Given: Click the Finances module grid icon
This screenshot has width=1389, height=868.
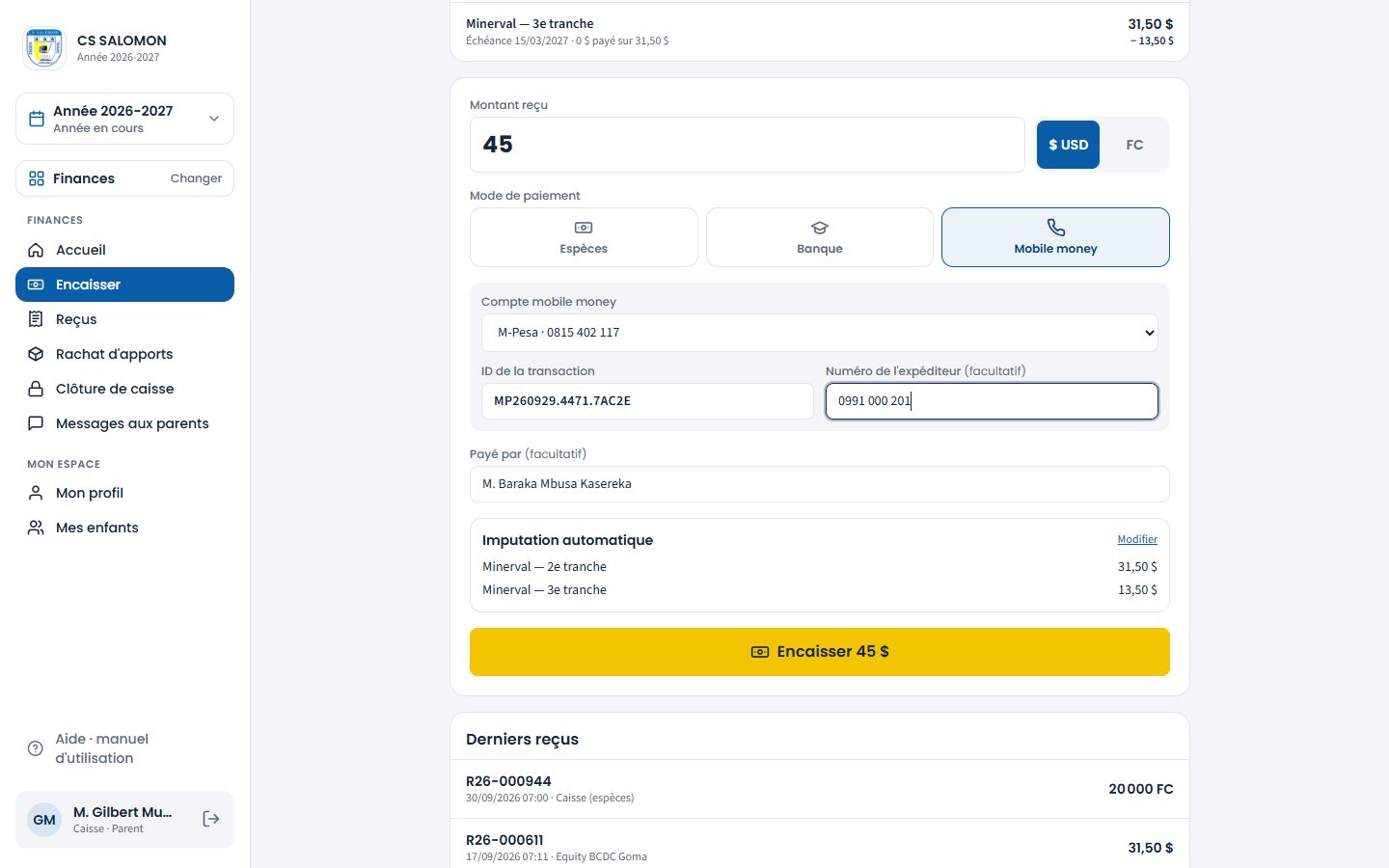Looking at the screenshot, I should point(37,178).
